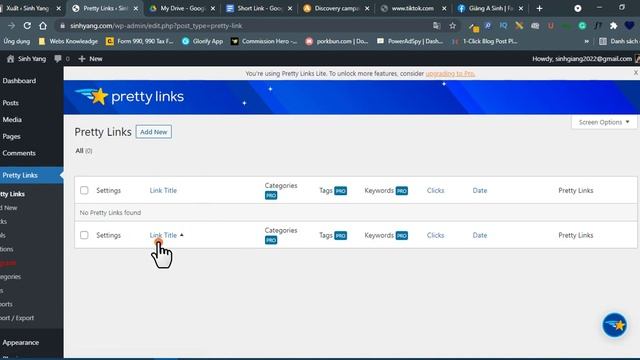Click the New dropdown in admin bar

point(90,59)
